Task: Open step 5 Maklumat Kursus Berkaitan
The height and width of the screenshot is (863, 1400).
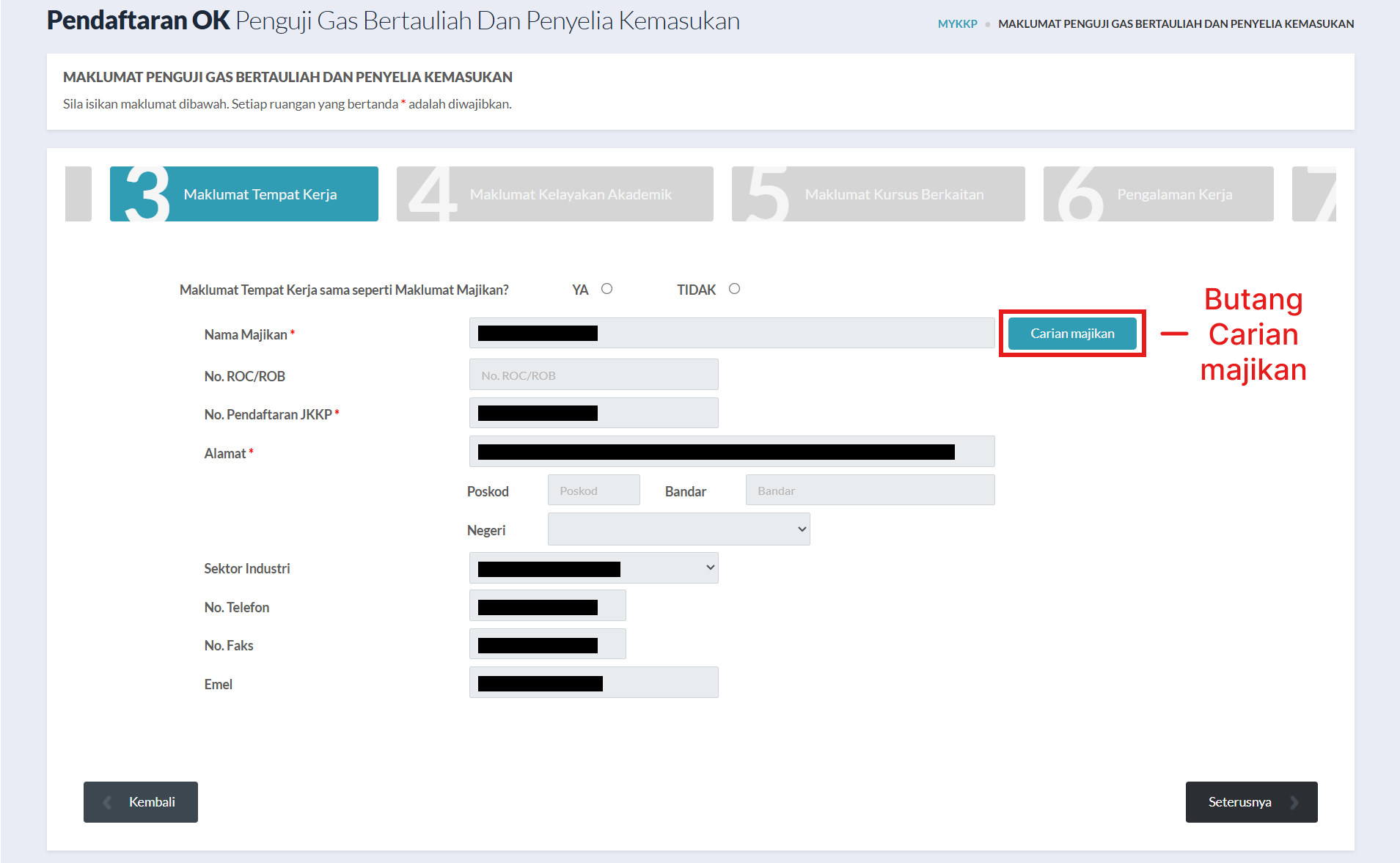Action: pos(878,194)
